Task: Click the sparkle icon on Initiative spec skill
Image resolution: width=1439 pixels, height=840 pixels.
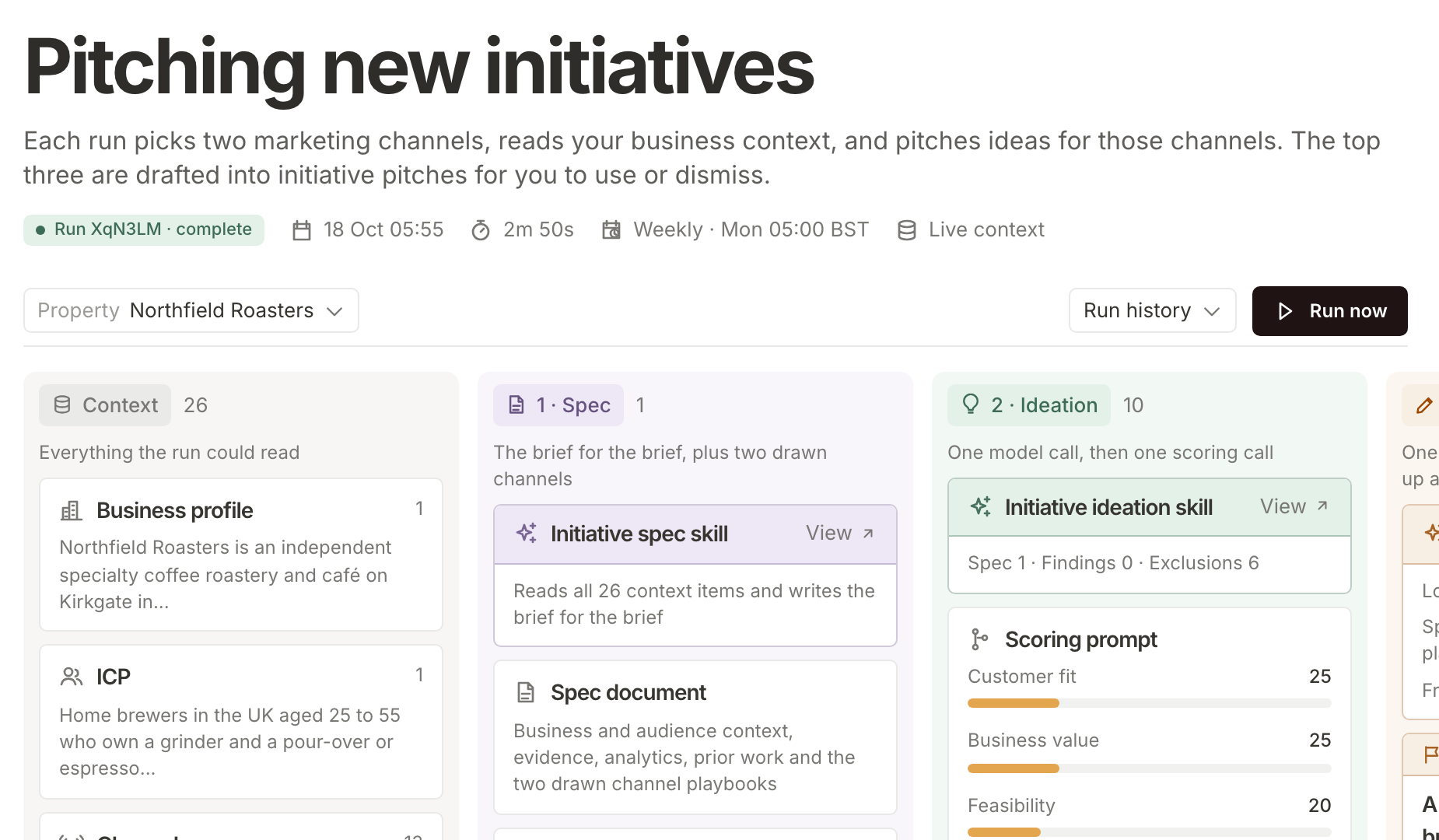Action: point(527,534)
